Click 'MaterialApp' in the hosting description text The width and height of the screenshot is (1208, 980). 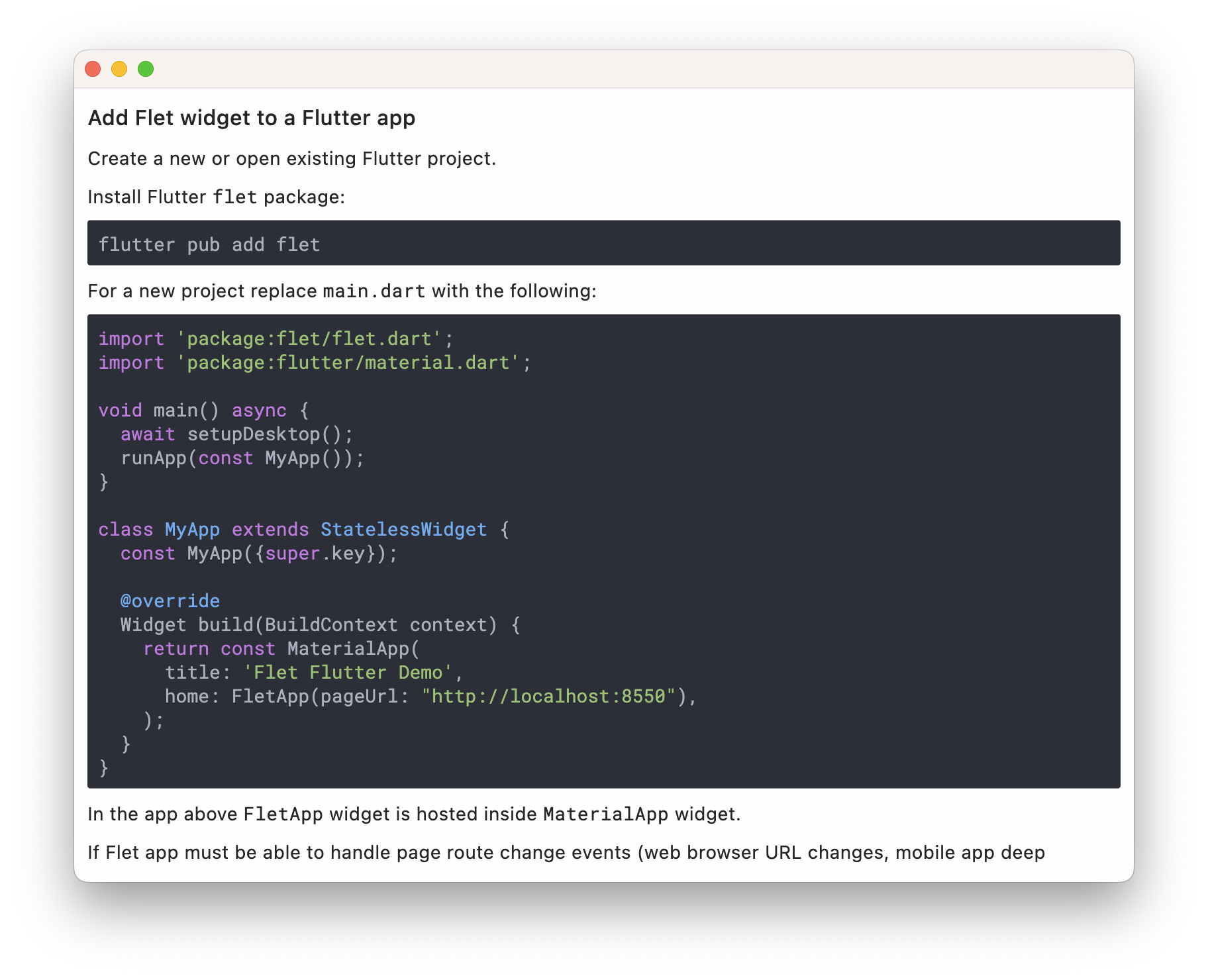[604, 814]
